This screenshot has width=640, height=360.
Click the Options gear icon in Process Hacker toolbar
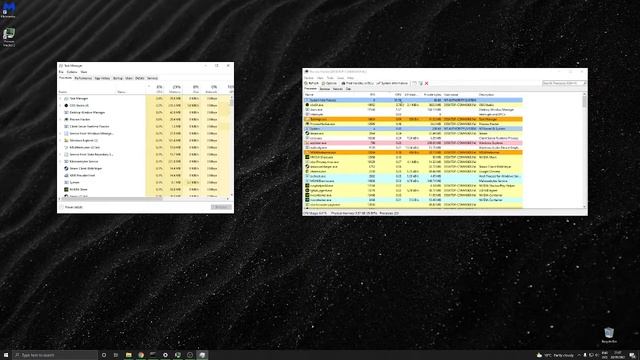coord(323,83)
